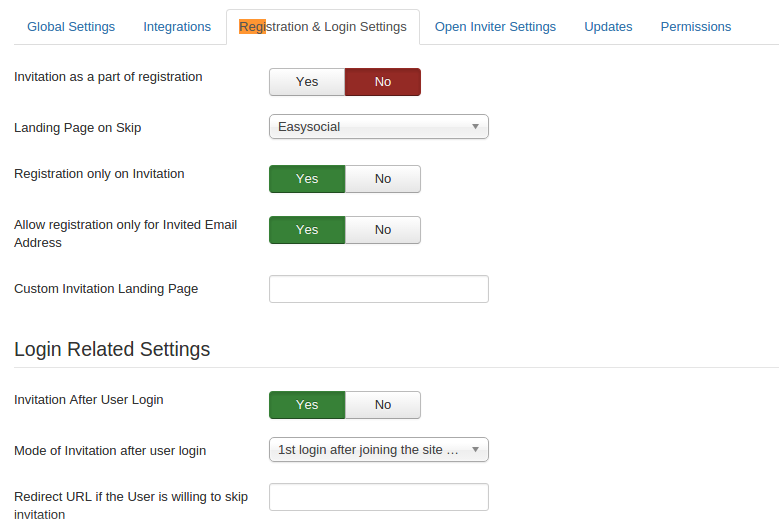This screenshot has height=528, width=779.
Task: Choose Yes for Invited Email Address registration
Action: point(307,230)
